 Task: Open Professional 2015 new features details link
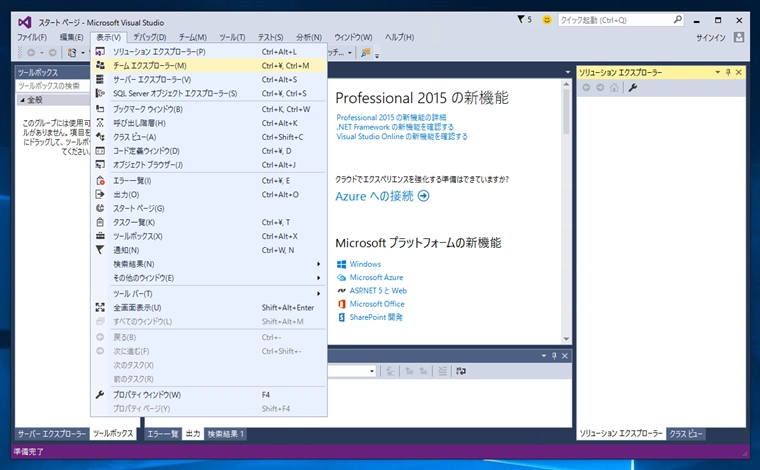coord(391,117)
